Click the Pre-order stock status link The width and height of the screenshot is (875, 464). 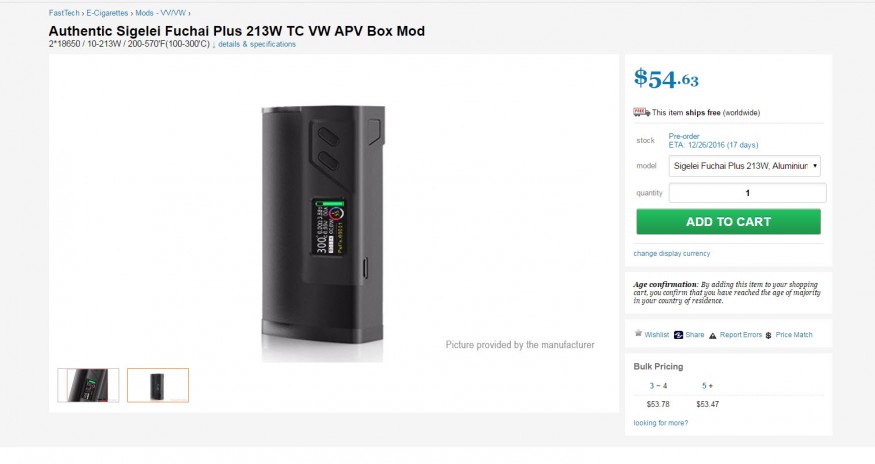[x=684, y=136]
